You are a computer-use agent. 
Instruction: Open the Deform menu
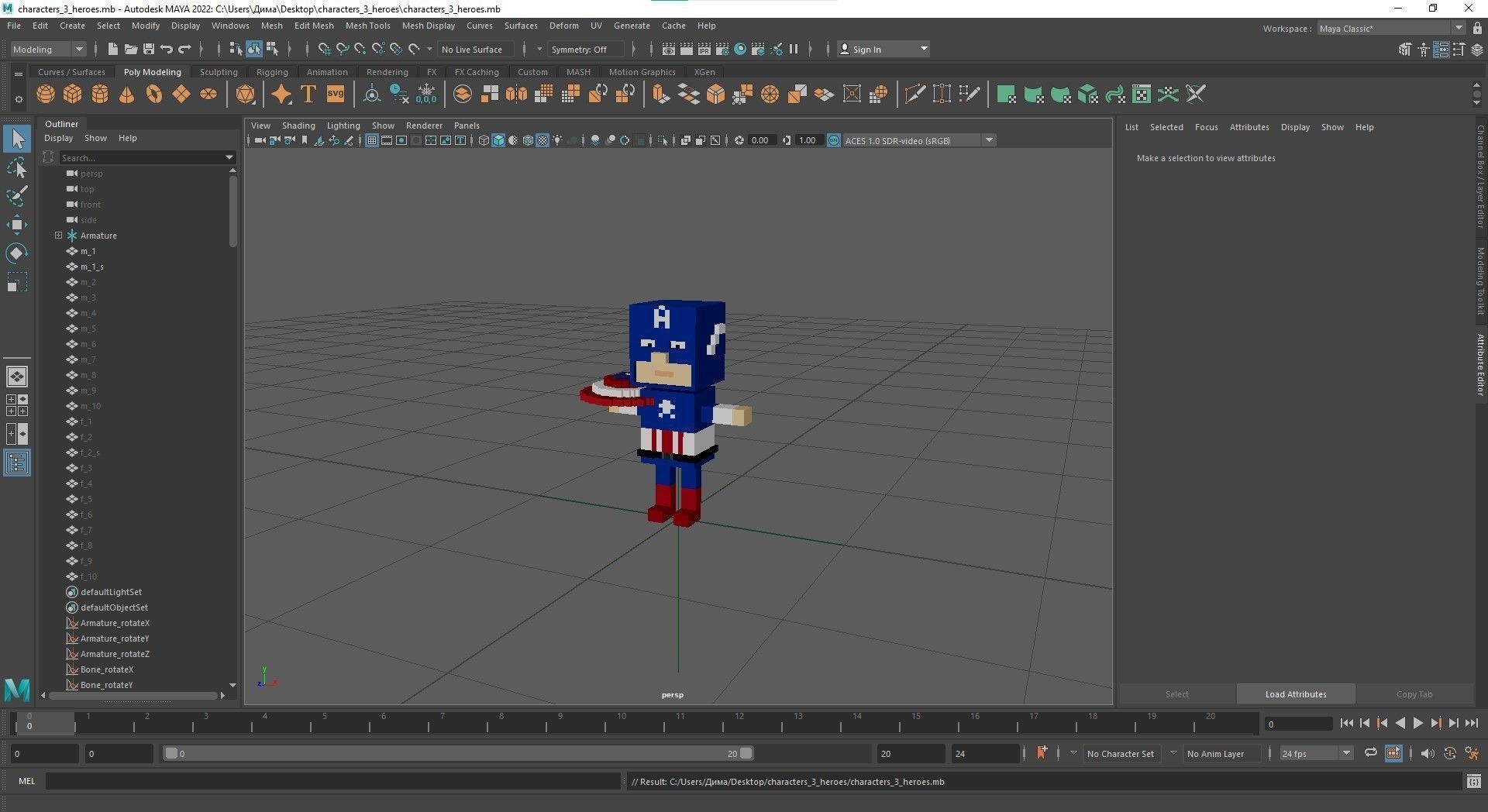pos(563,26)
